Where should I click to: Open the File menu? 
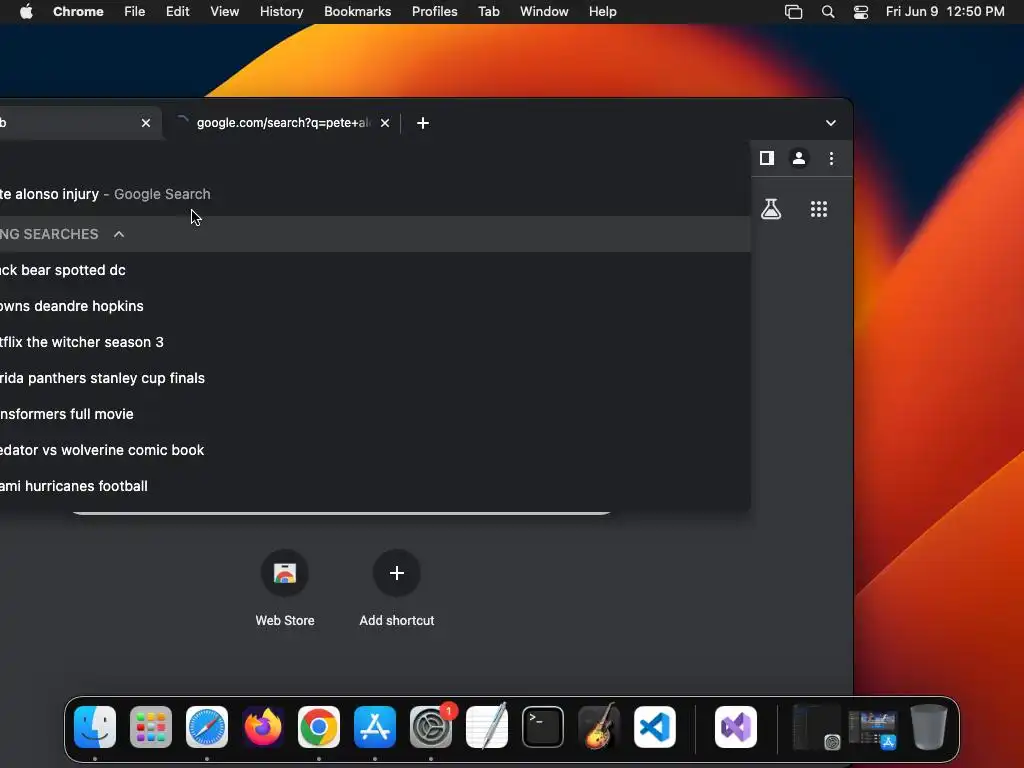[x=135, y=12]
